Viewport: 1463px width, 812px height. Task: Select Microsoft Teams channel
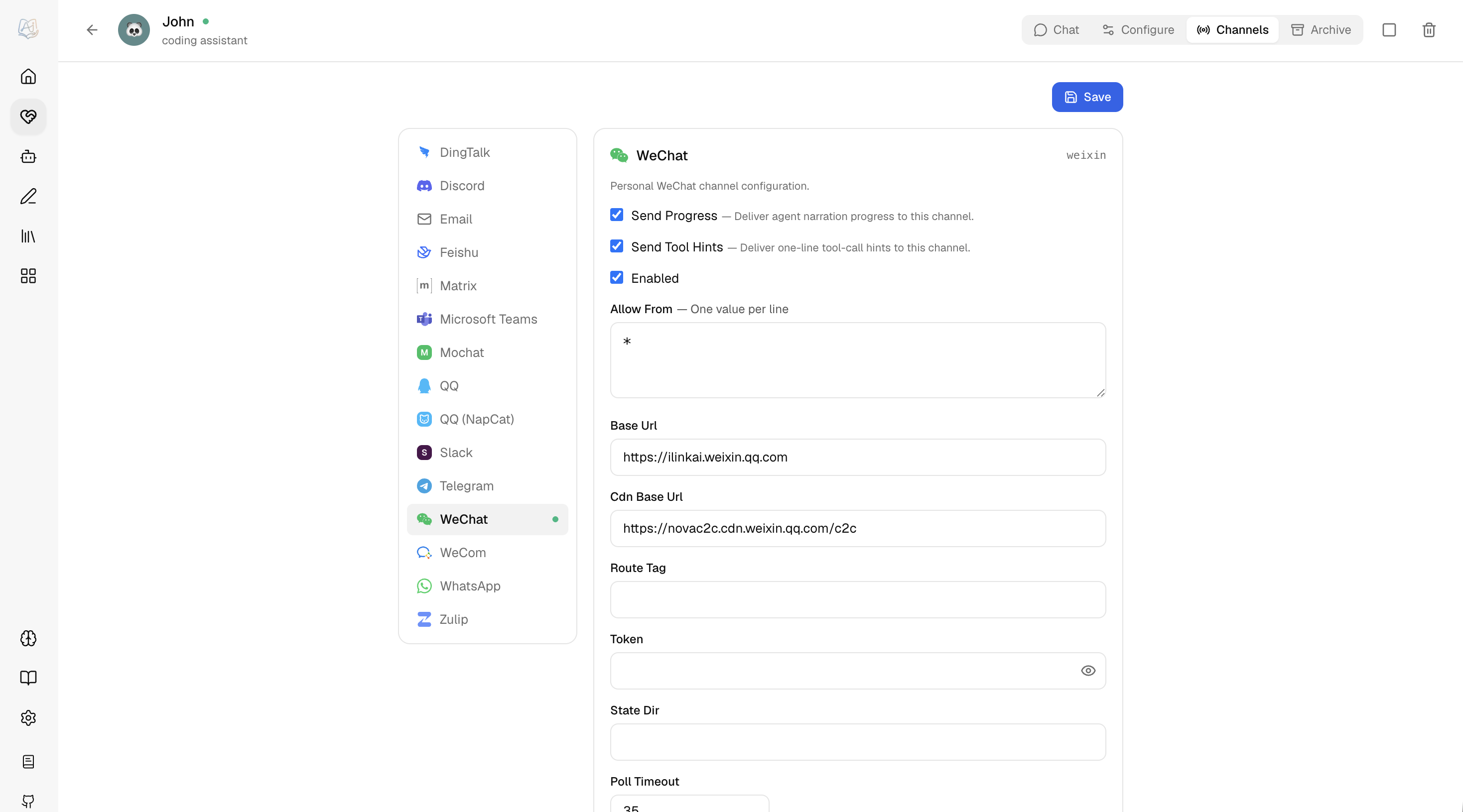[x=487, y=319]
